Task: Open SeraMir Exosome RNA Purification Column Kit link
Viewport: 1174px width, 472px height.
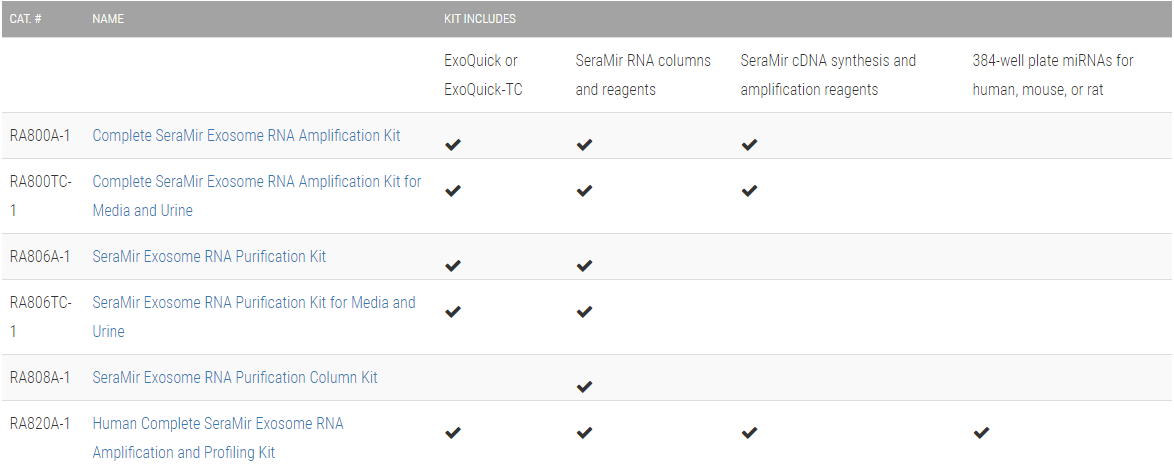Action: (235, 377)
